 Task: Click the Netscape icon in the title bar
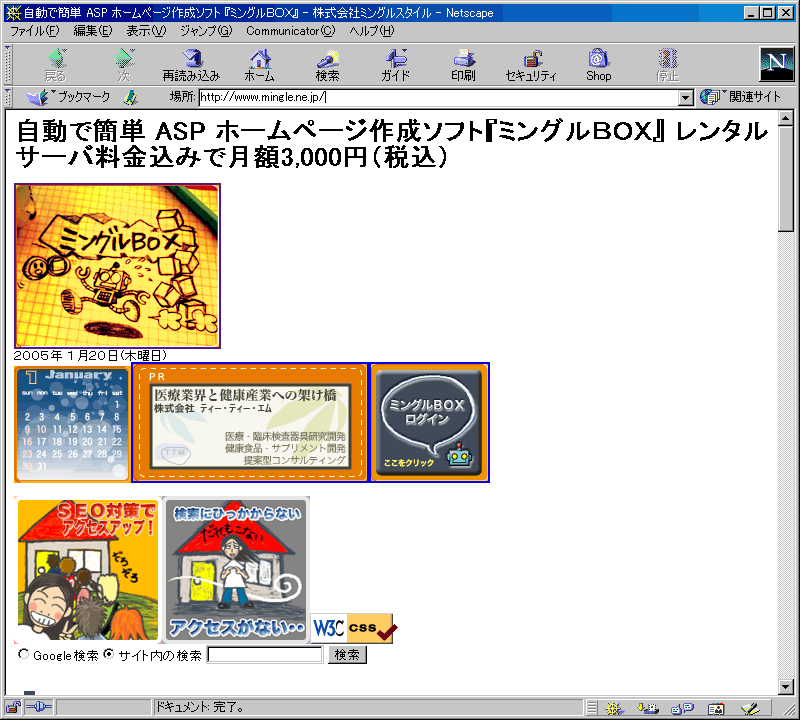pos(13,13)
